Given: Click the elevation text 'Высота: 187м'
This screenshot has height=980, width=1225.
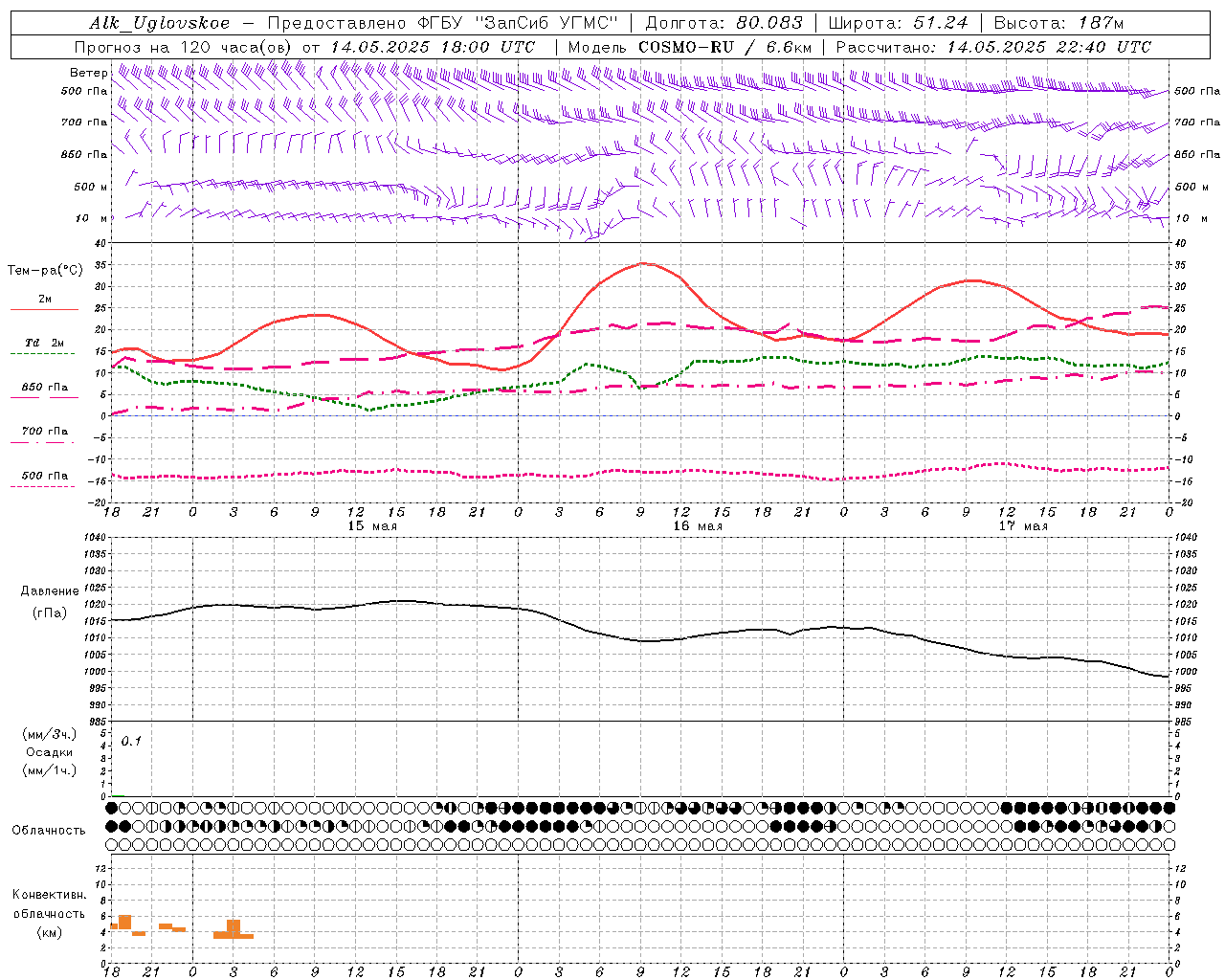Looking at the screenshot, I should pyautogui.click(x=1058, y=23).
